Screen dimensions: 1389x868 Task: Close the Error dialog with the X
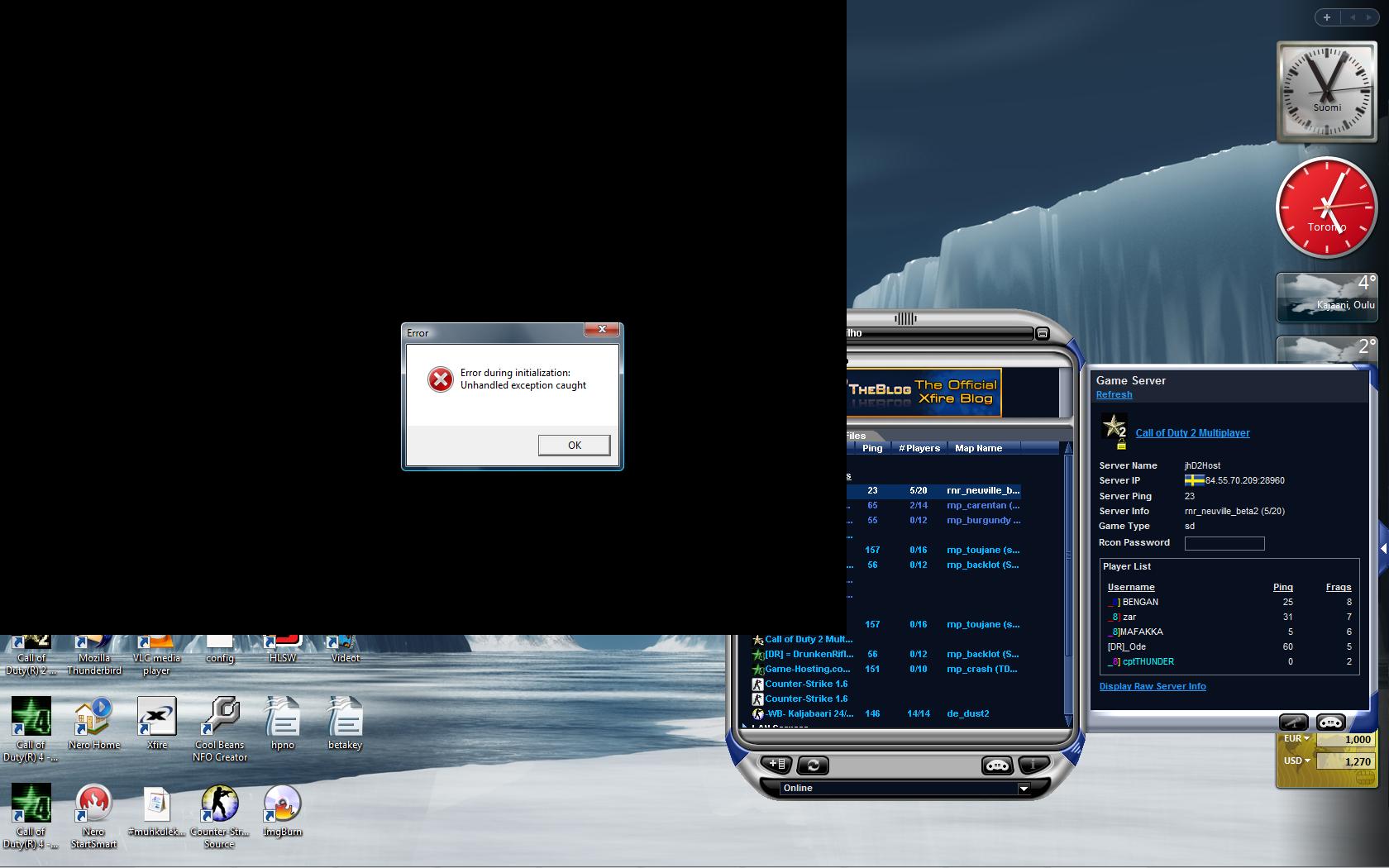tap(602, 329)
